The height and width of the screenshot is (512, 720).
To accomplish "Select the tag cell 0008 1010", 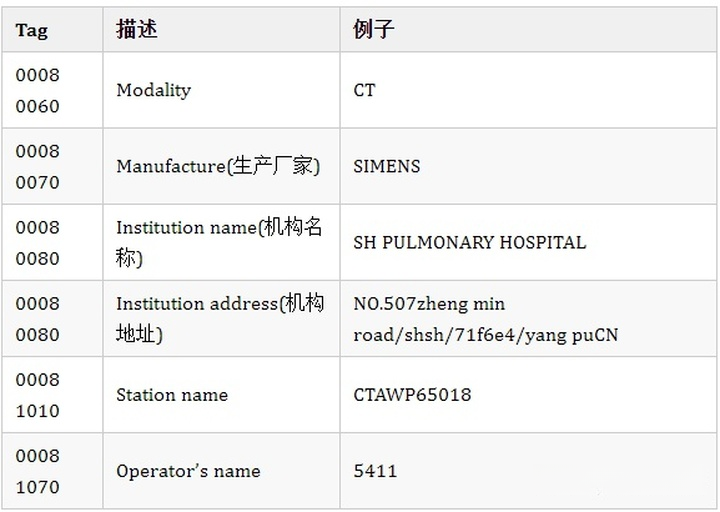I will 38,395.
